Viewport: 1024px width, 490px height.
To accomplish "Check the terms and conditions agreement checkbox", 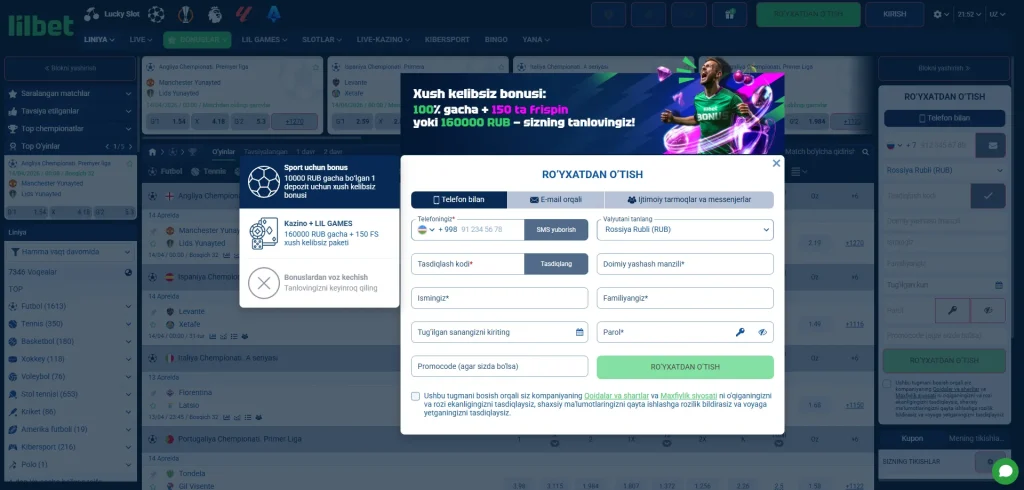I will coord(416,396).
